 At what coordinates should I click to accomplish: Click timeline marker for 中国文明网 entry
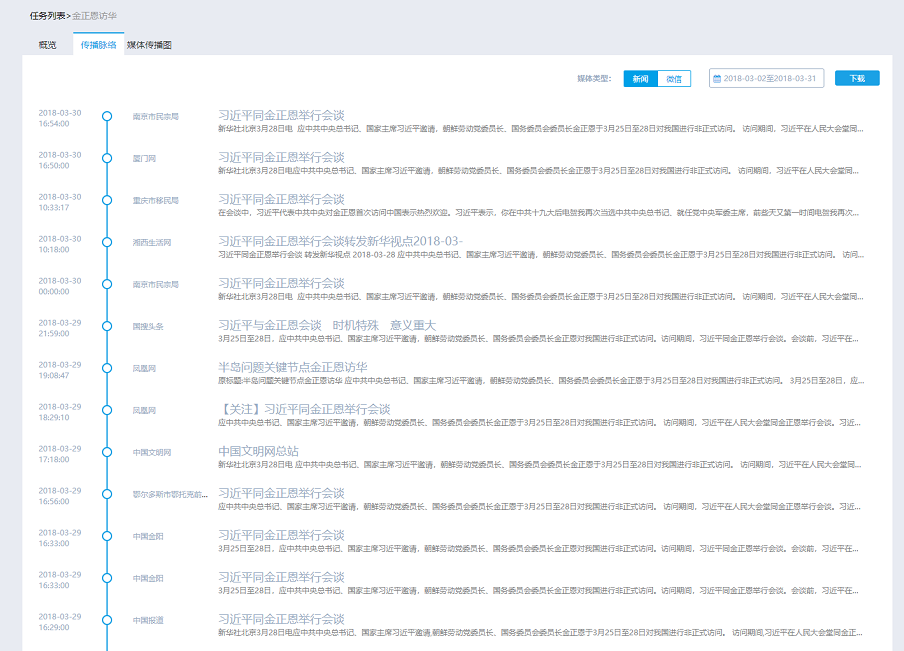pos(107,452)
